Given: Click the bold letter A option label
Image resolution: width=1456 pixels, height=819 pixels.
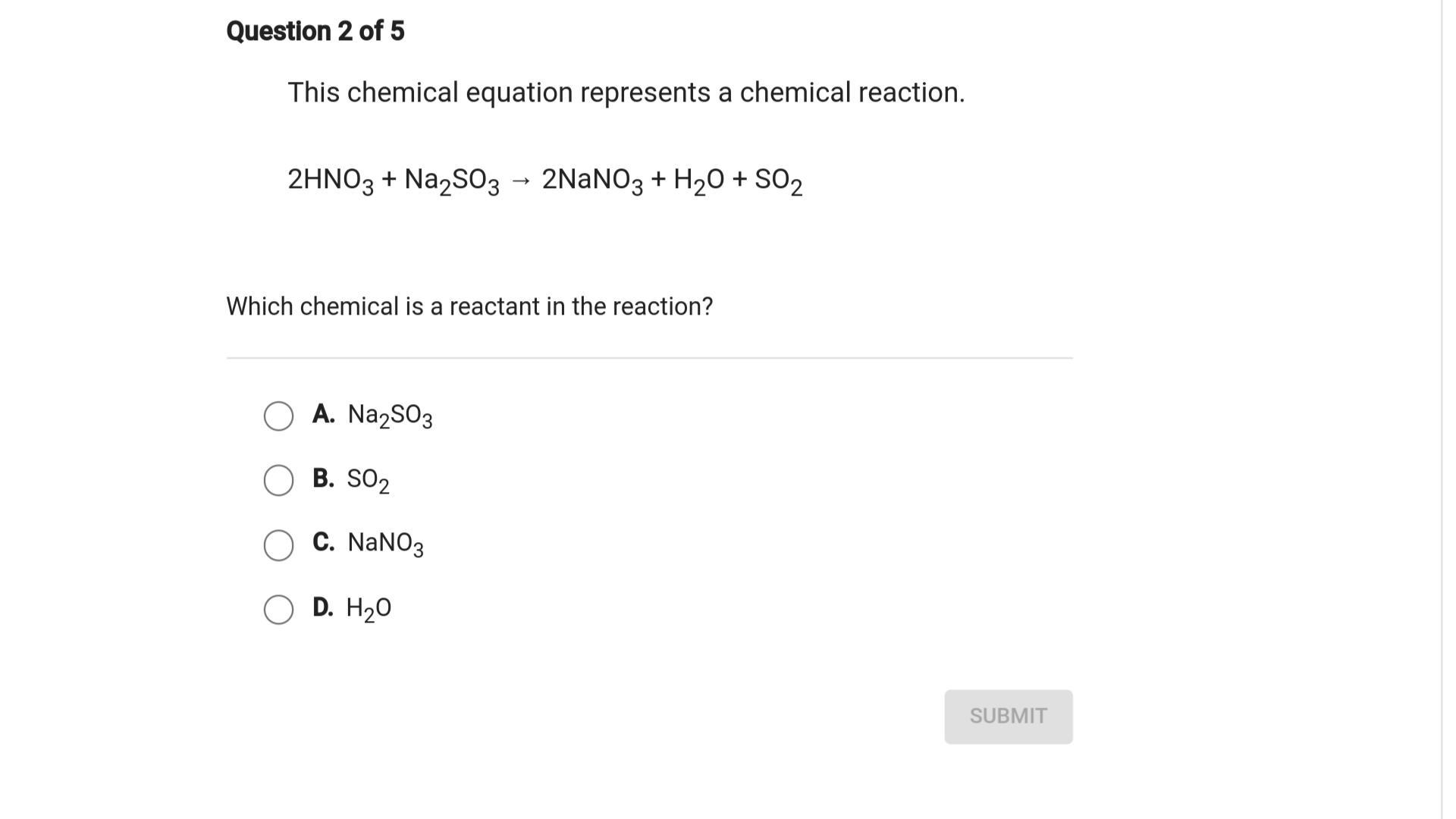Looking at the screenshot, I should pos(323,414).
